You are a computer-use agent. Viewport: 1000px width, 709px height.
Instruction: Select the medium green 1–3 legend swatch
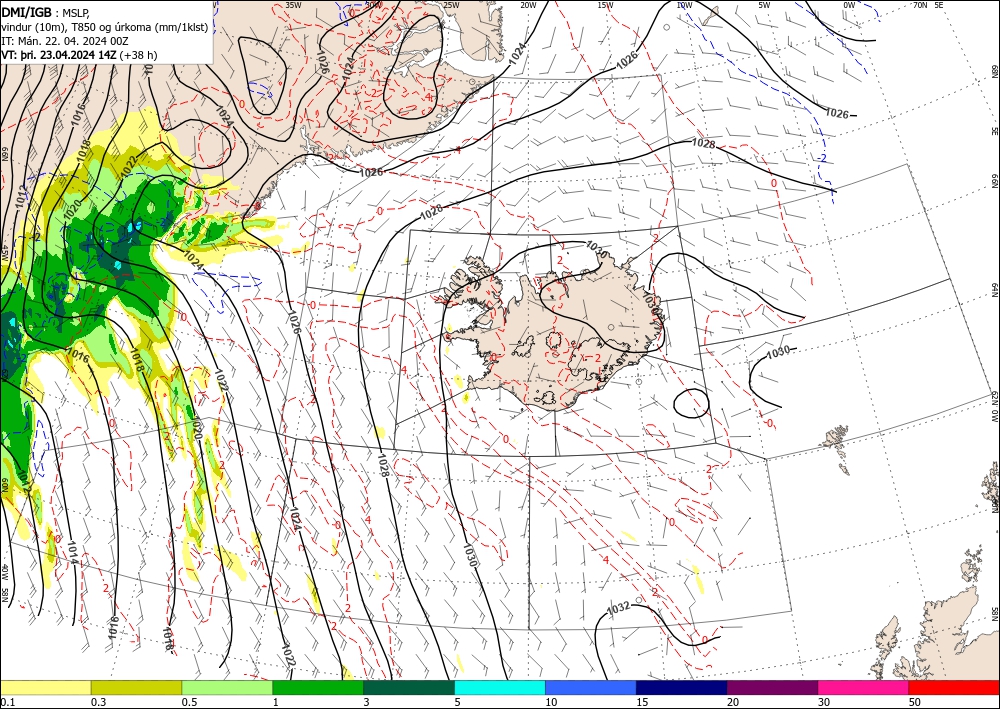click(318, 687)
